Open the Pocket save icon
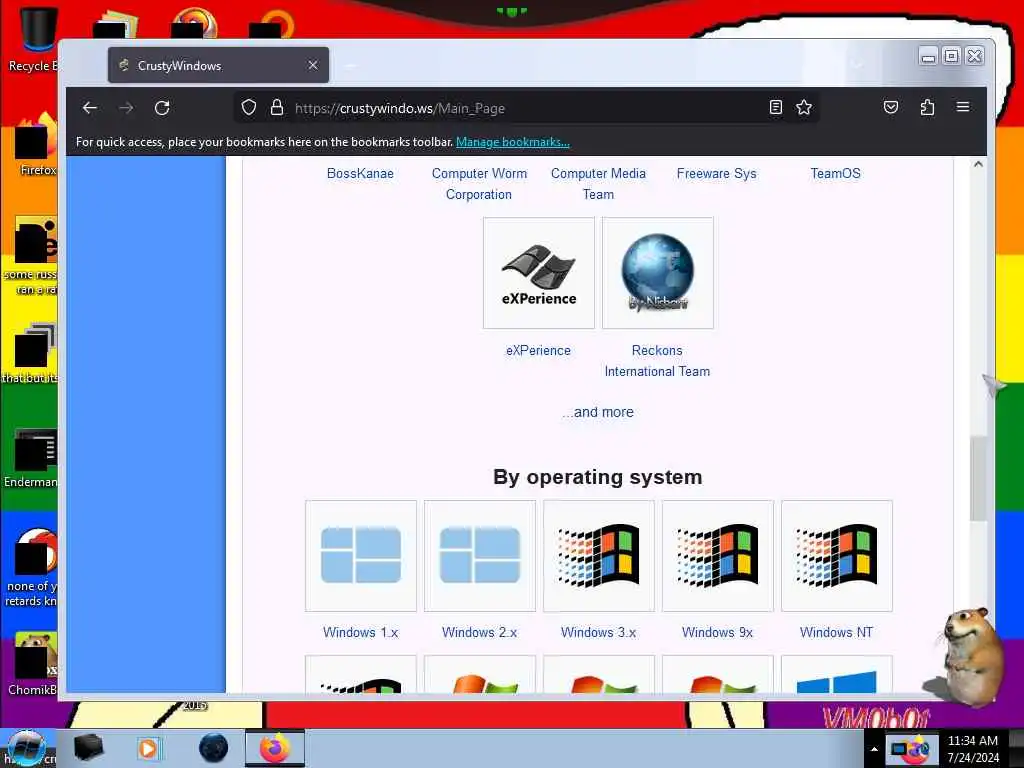The height and width of the screenshot is (768, 1024). [891, 107]
